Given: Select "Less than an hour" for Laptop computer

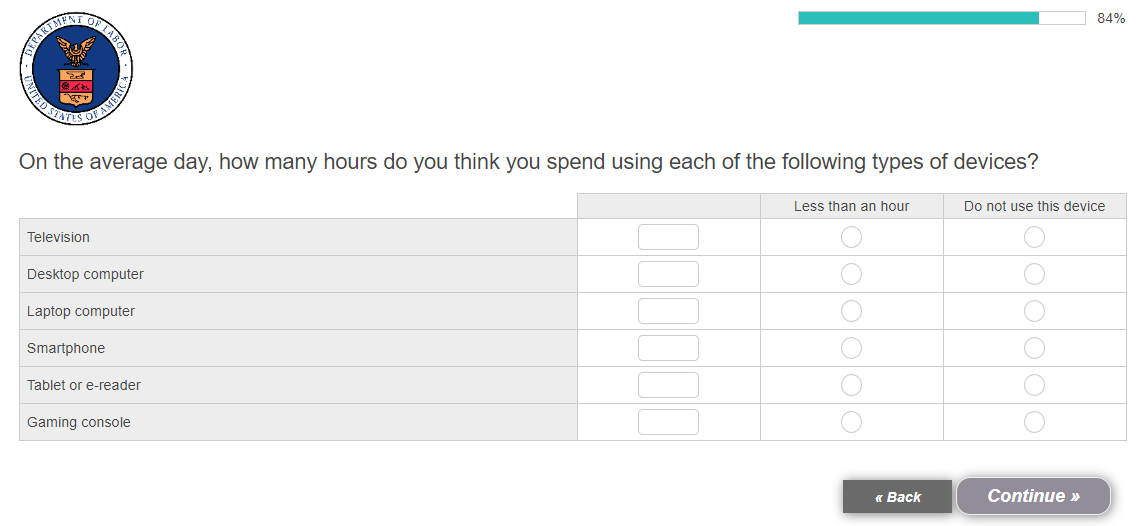Looking at the screenshot, I should 851,311.
